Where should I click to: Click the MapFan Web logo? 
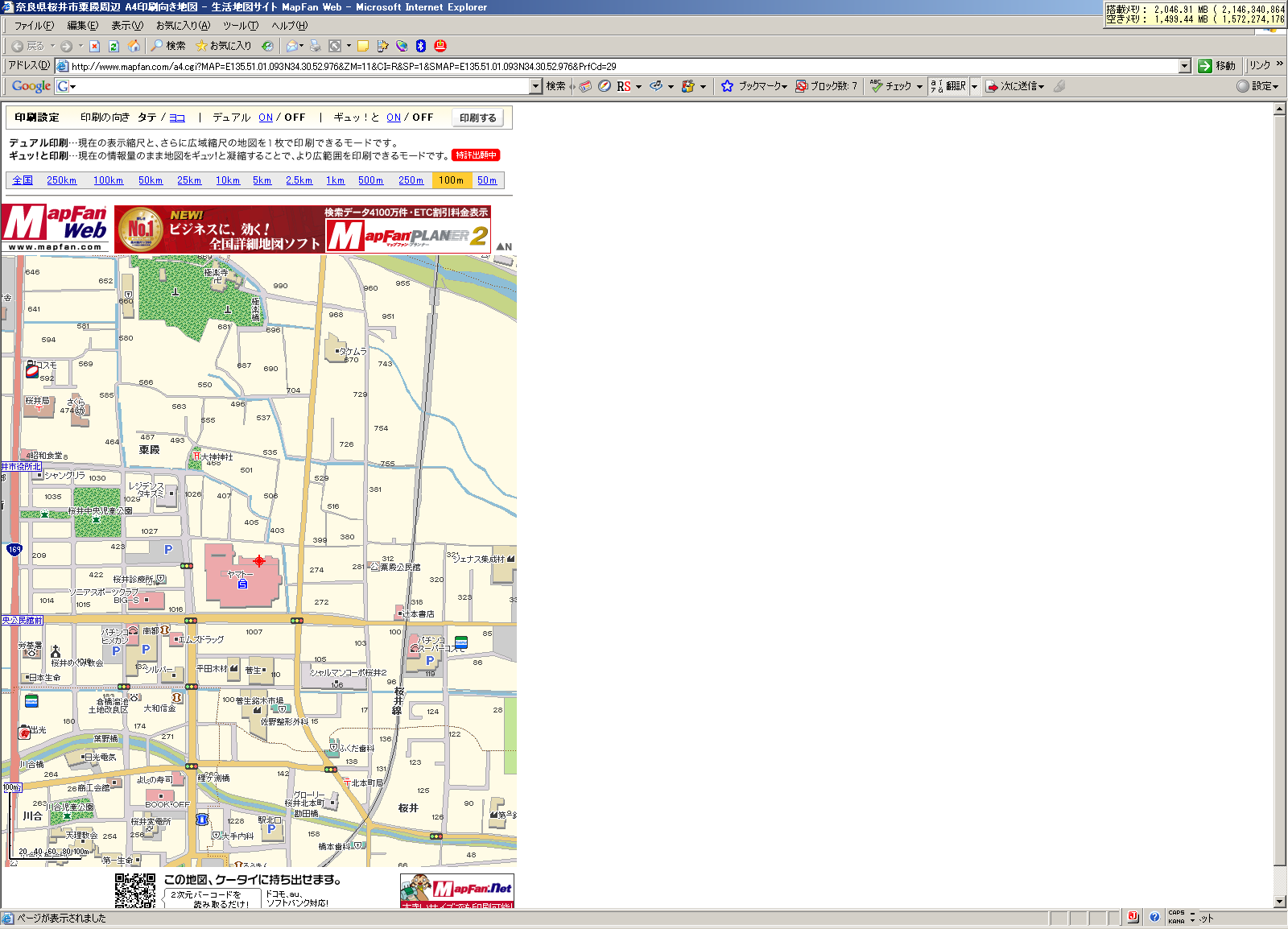click(55, 229)
